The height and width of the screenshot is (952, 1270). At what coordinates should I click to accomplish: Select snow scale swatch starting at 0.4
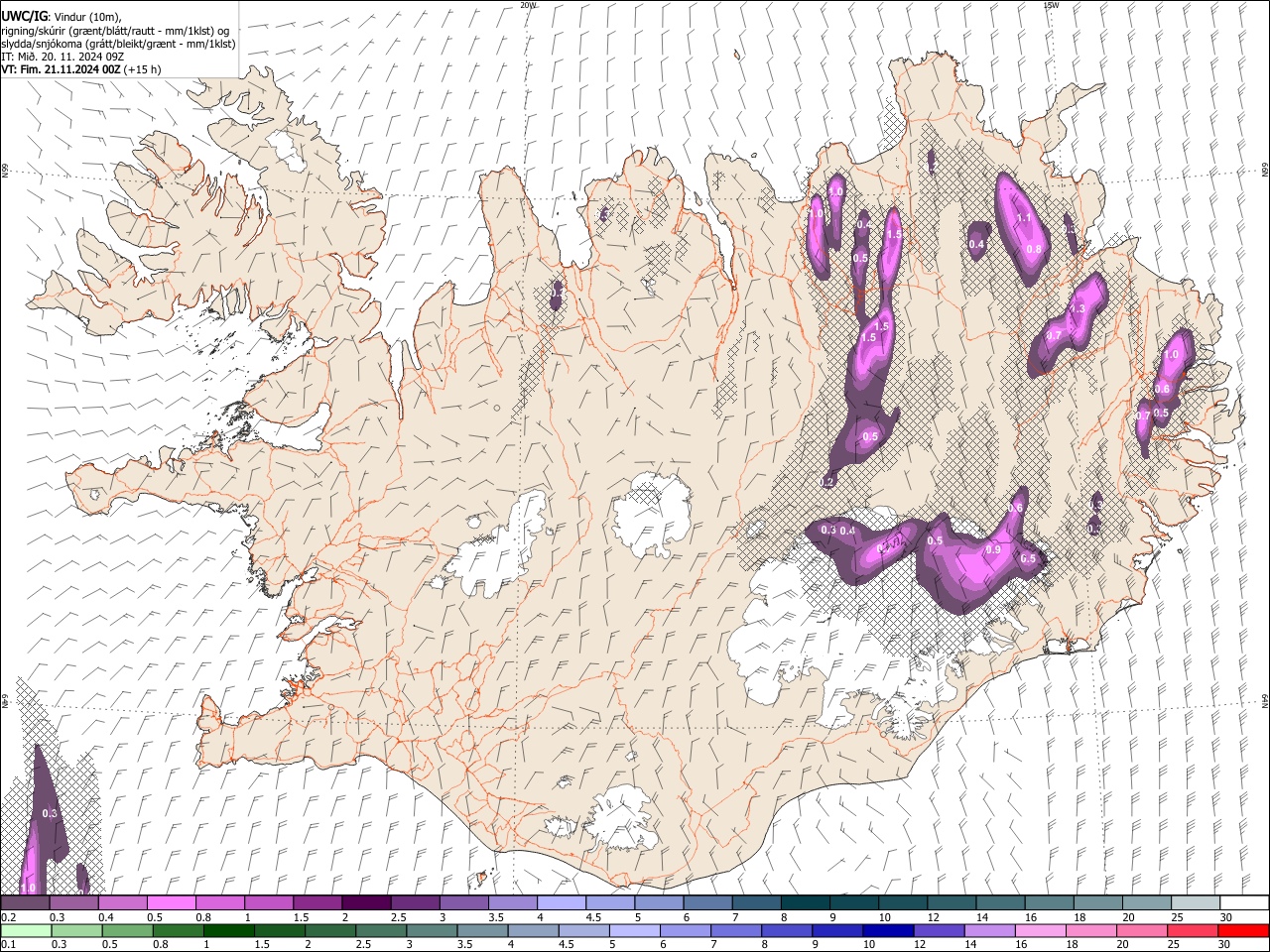pyautogui.click(x=122, y=902)
